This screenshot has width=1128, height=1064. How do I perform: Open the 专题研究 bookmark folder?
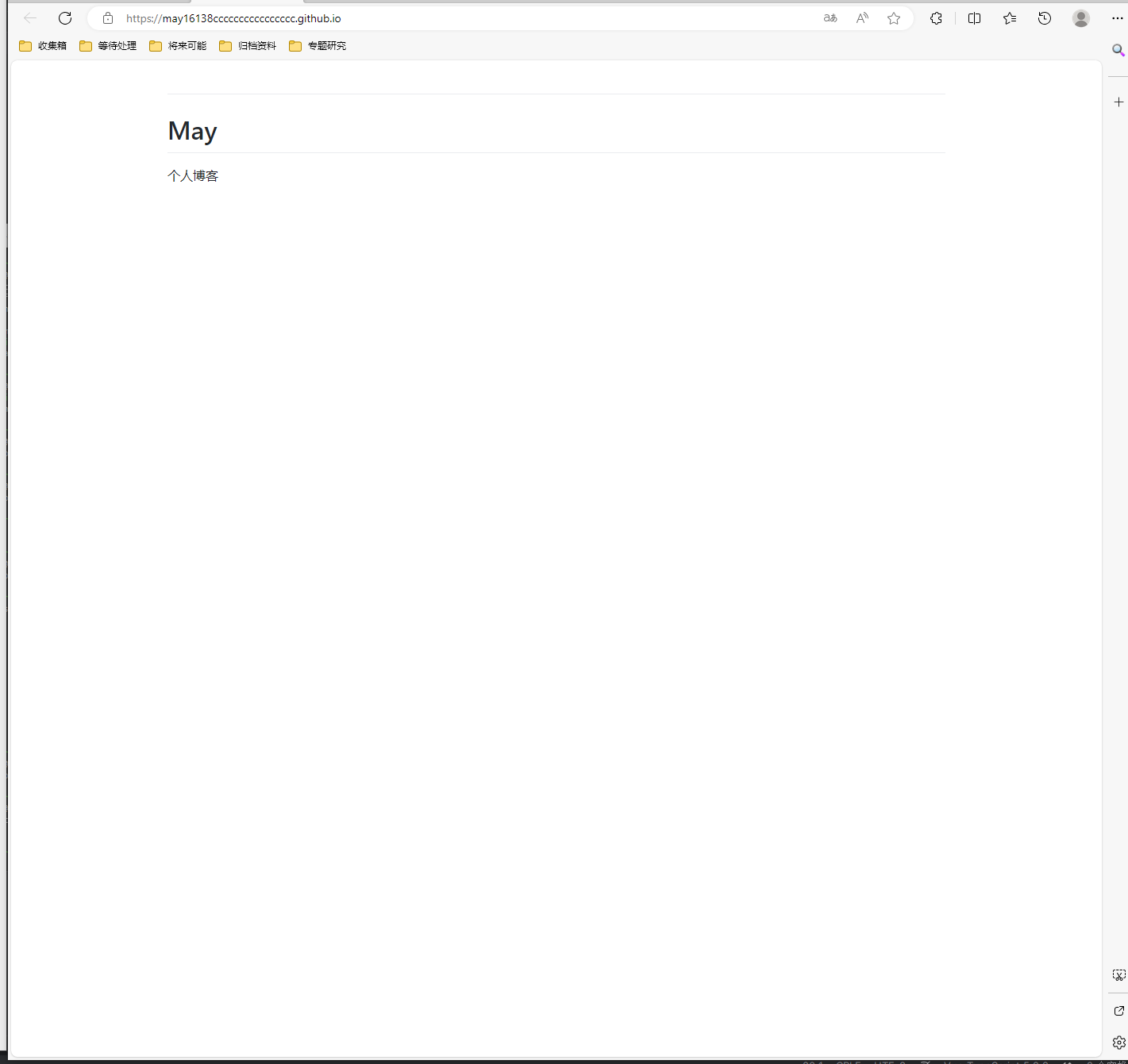coord(318,46)
